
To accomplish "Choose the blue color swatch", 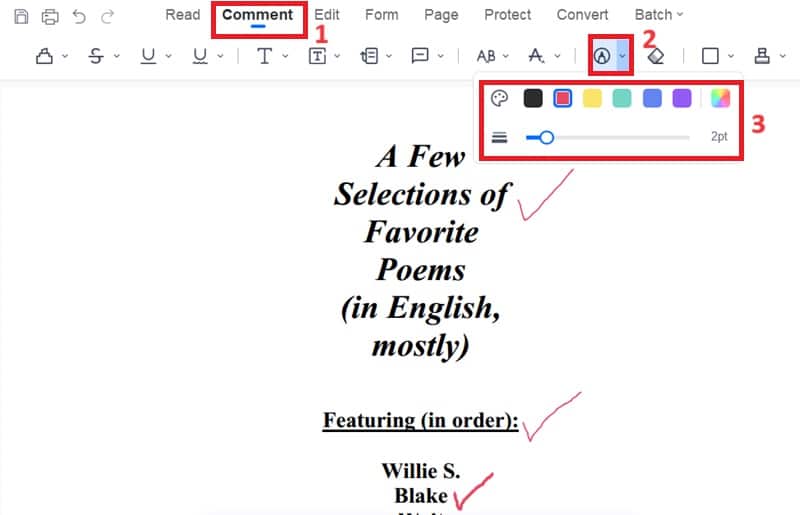I will tap(652, 98).
